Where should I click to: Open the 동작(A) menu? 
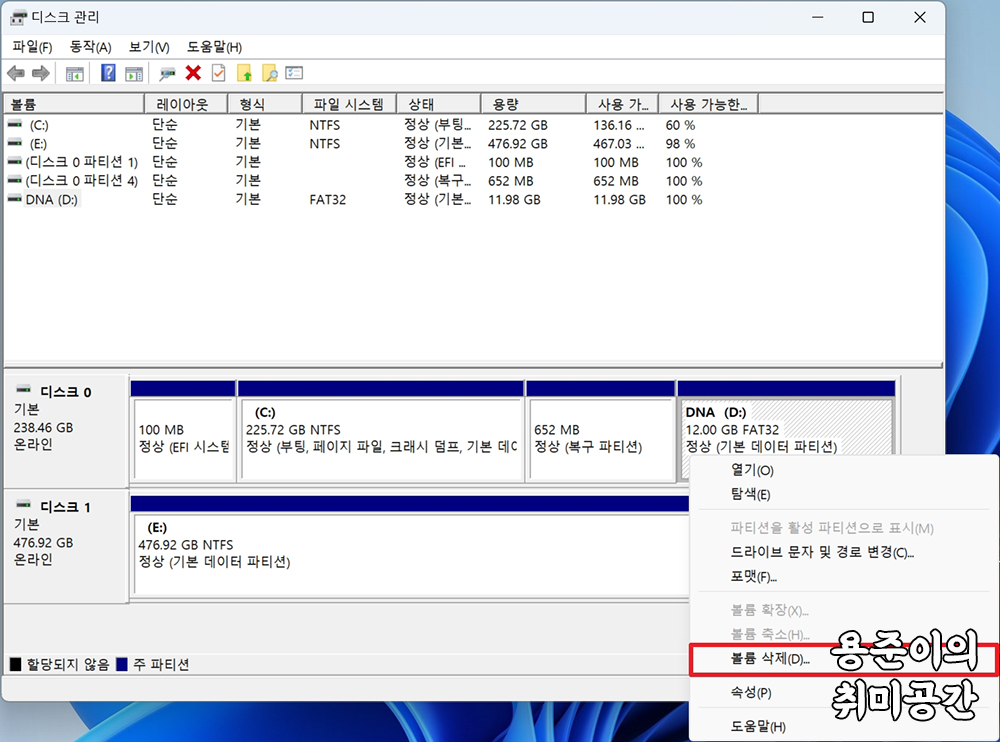pos(90,47)
